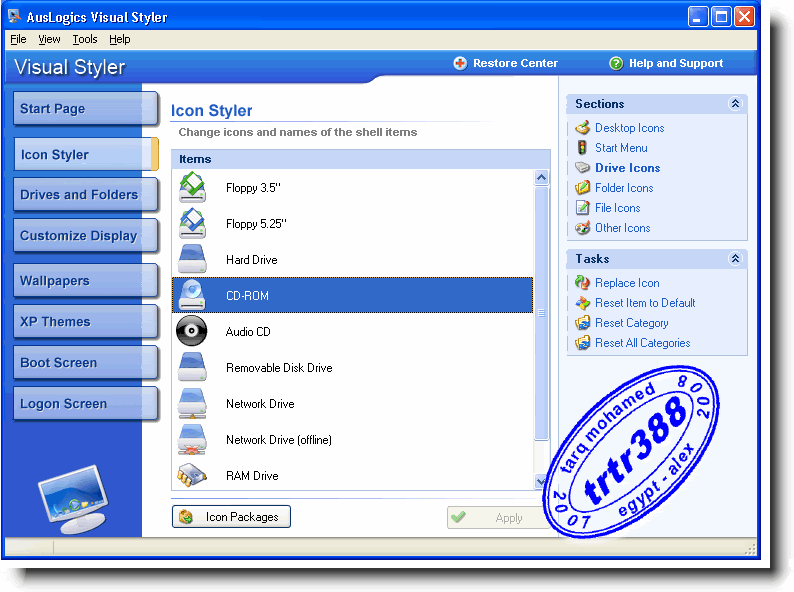
Task: Open the Boot Screen section
Action: coord(85,363)
